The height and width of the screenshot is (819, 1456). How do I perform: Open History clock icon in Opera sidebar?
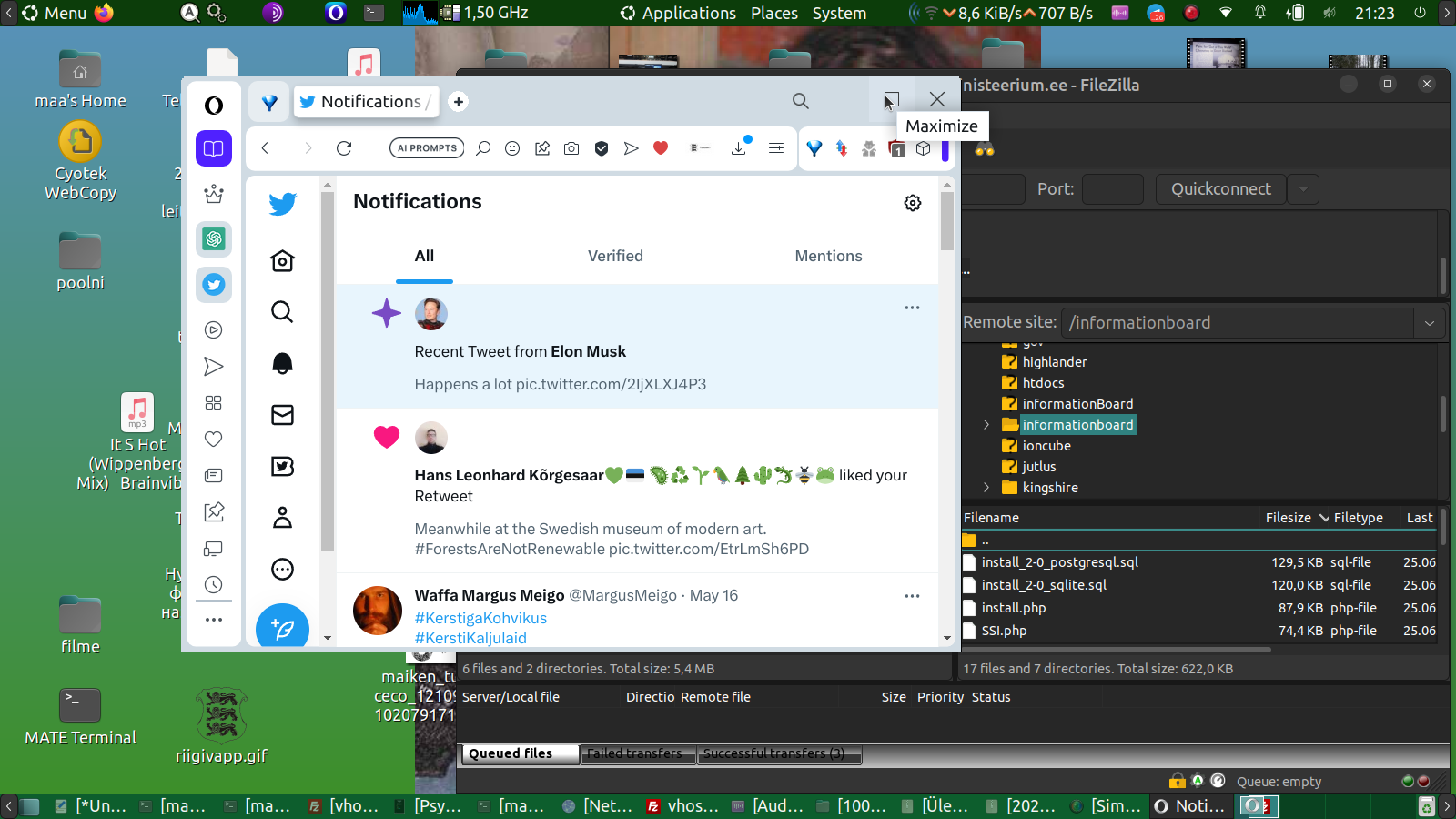click(214, 585)
